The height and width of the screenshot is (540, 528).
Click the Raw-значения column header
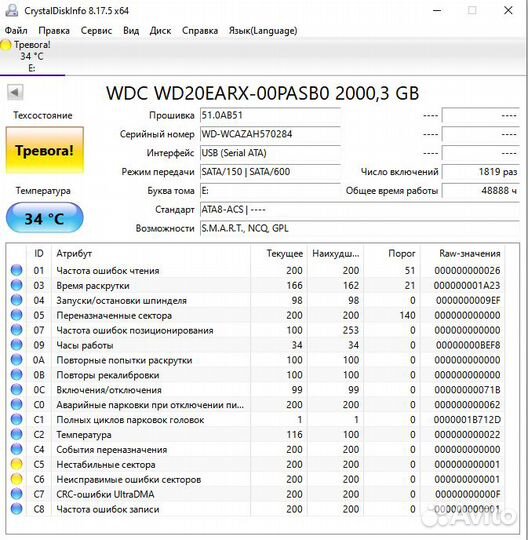(463, 254)
